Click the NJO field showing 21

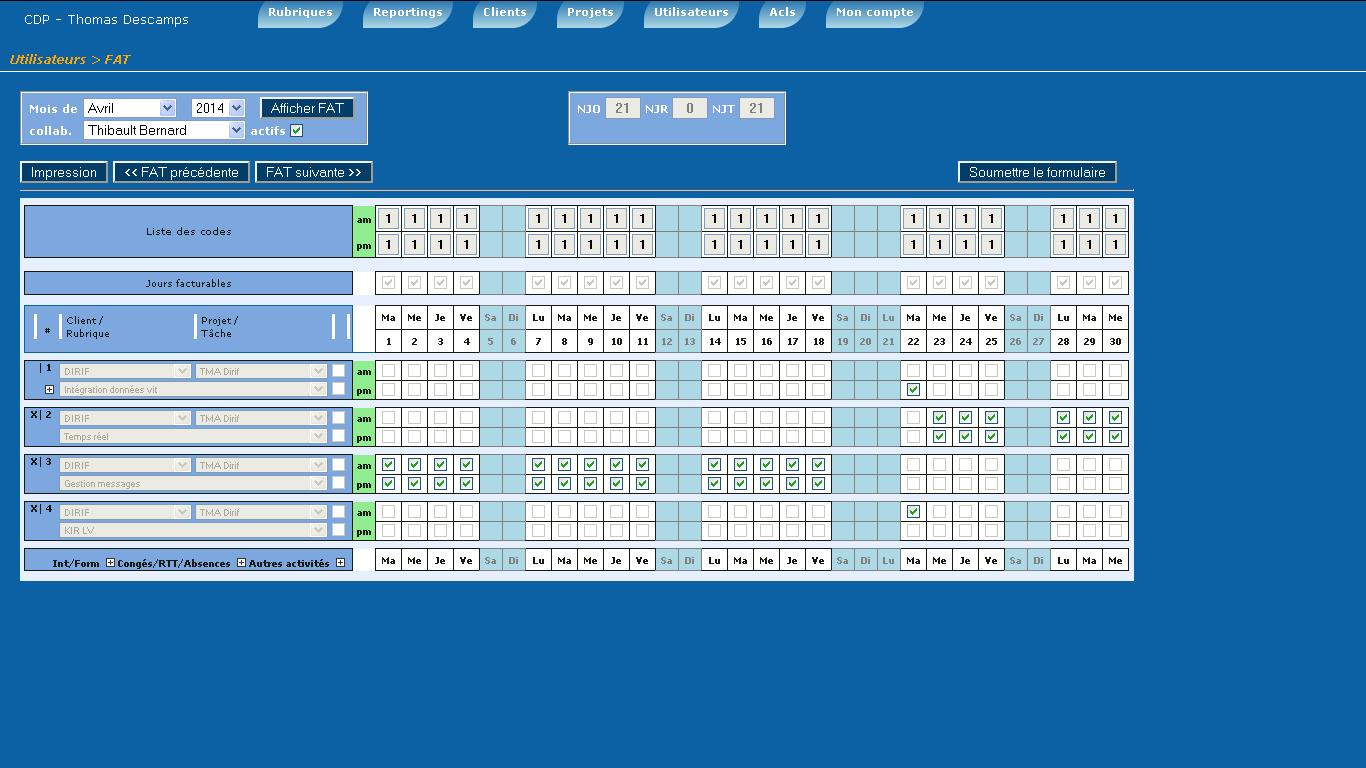(622, 108)
